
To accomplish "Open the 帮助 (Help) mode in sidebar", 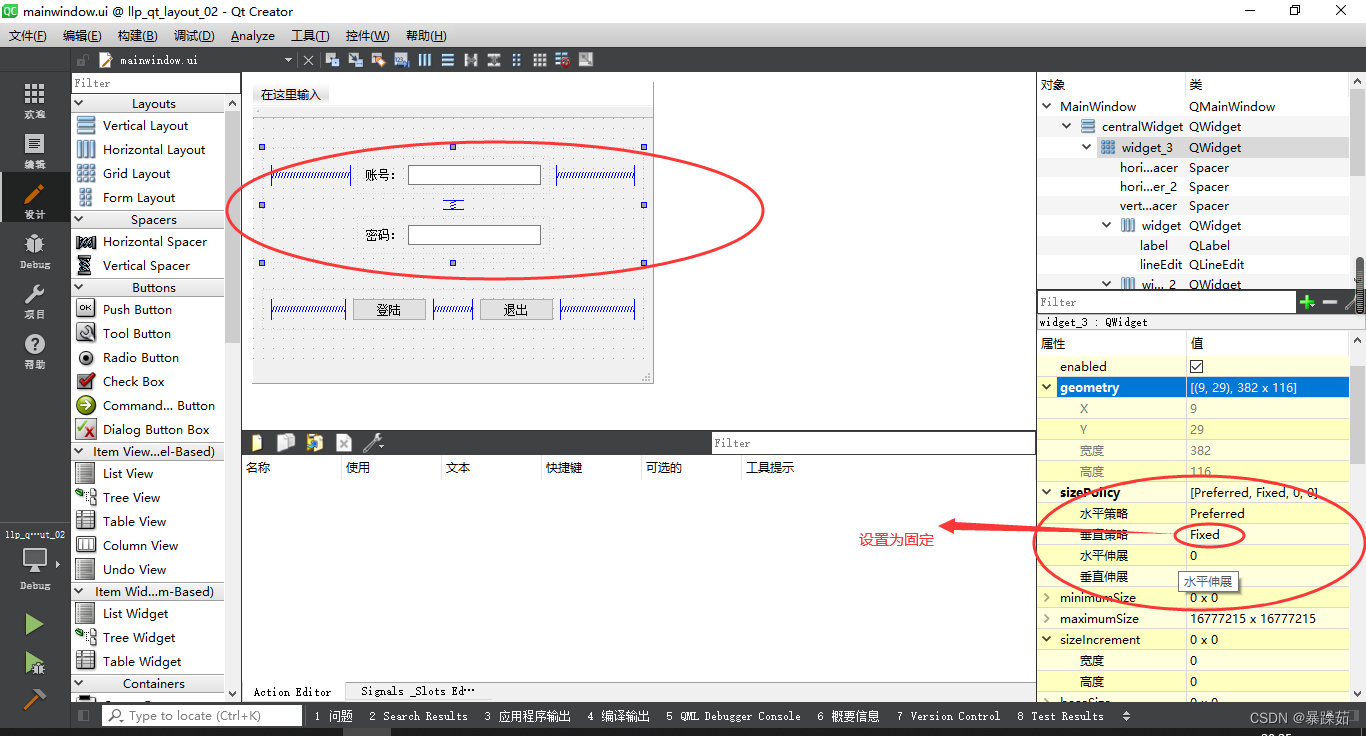I will pyautogui.click(x=35, y=351).
